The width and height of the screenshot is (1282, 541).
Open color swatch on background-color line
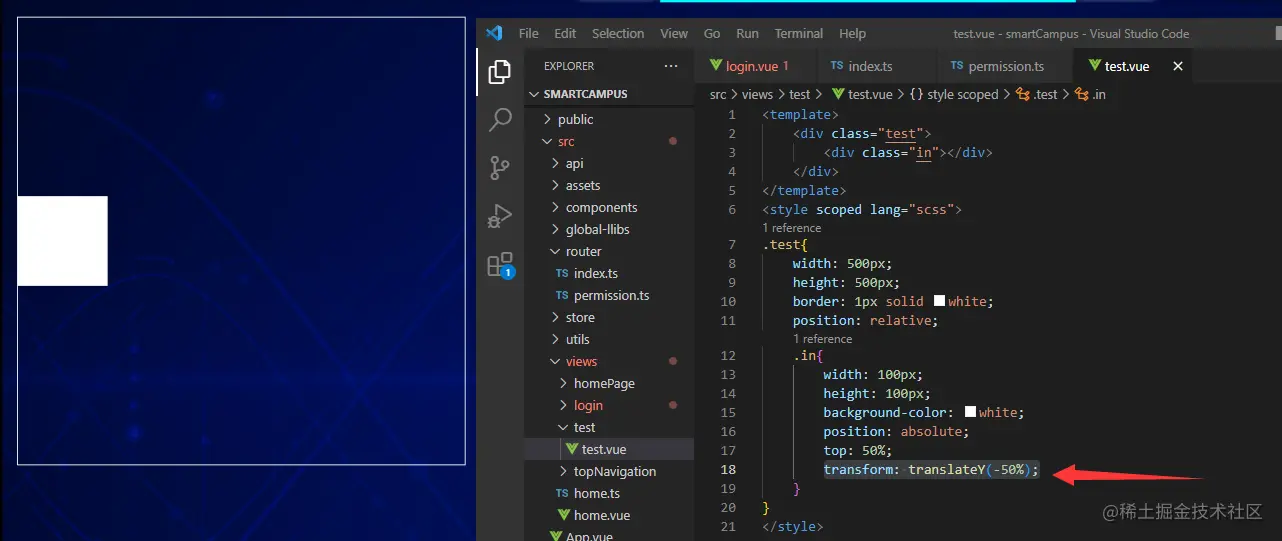tap(970, 412)
